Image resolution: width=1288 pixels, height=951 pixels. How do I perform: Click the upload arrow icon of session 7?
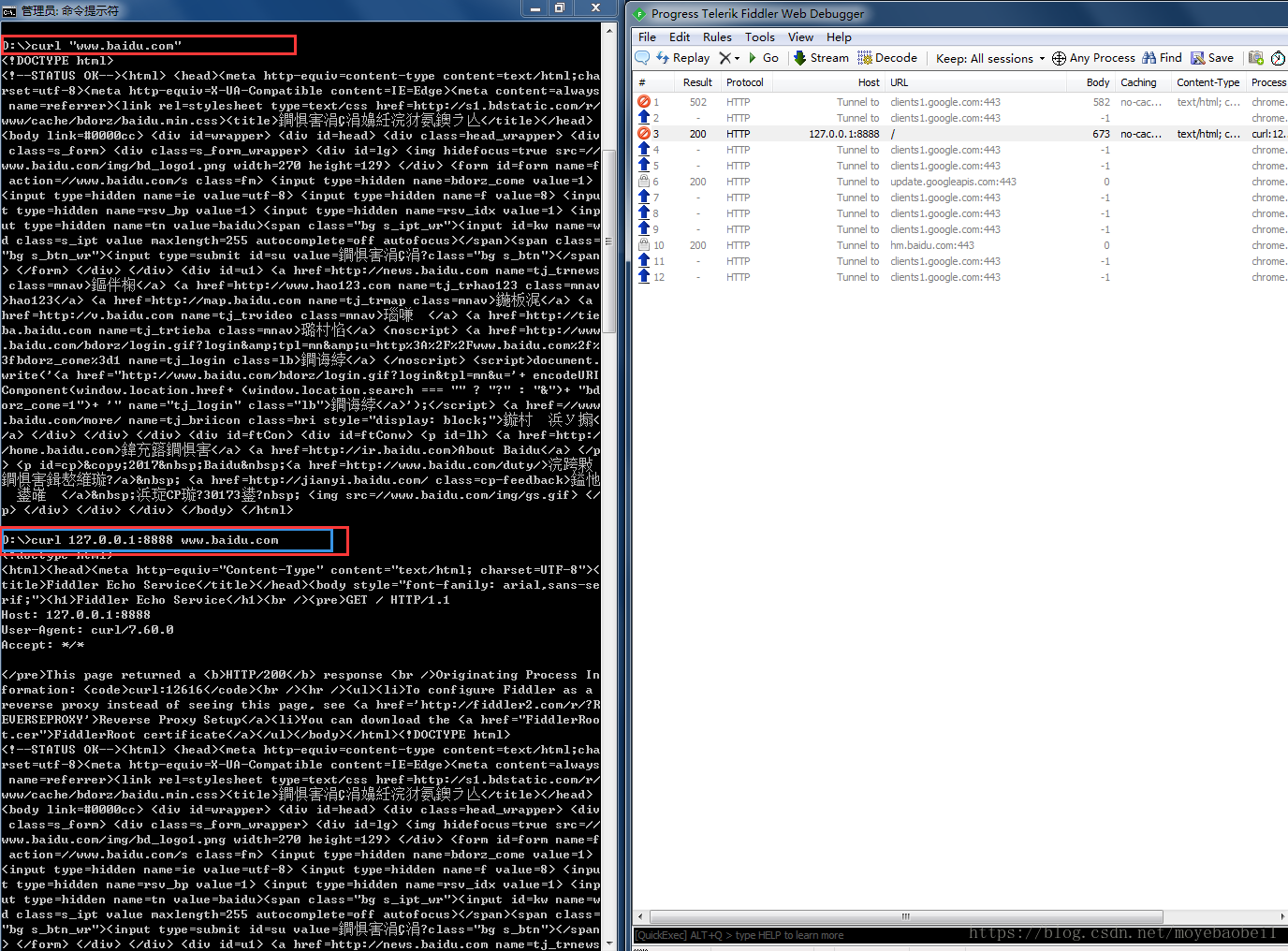coord(644,198)
